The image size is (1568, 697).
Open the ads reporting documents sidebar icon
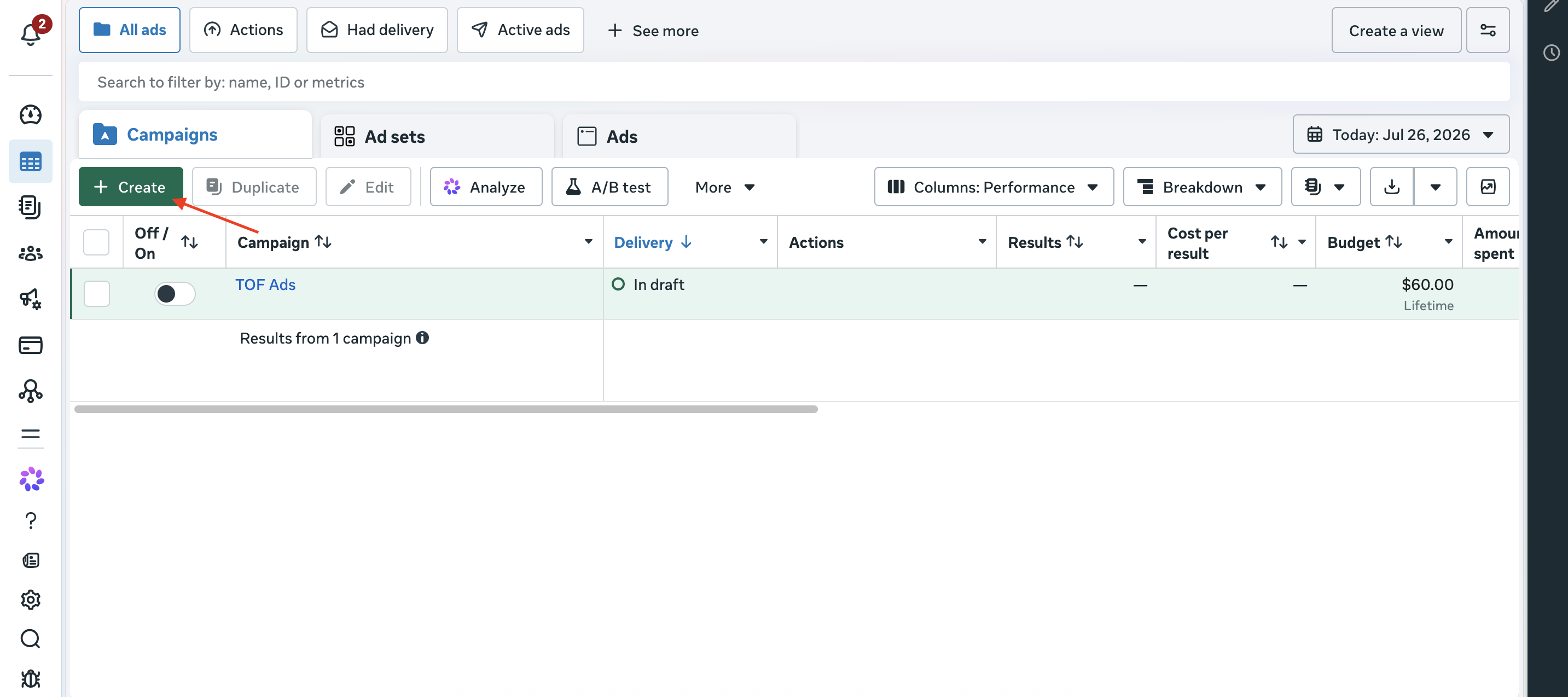(31, 207)
